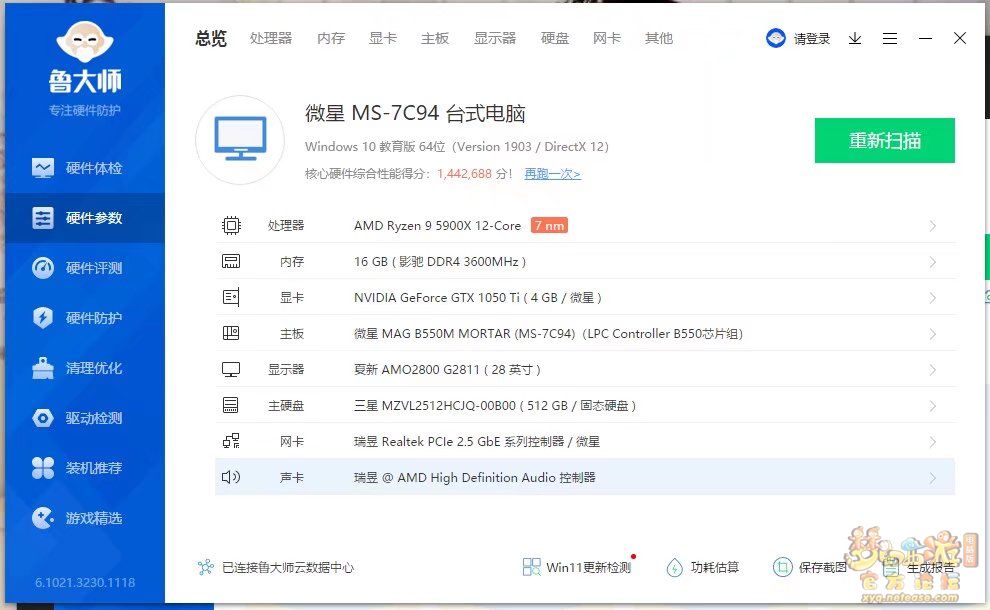Image resolution: width=990 pixels, height=610 pixels.
Task: Expand the 声卡 row chevron
Action: 933,478
